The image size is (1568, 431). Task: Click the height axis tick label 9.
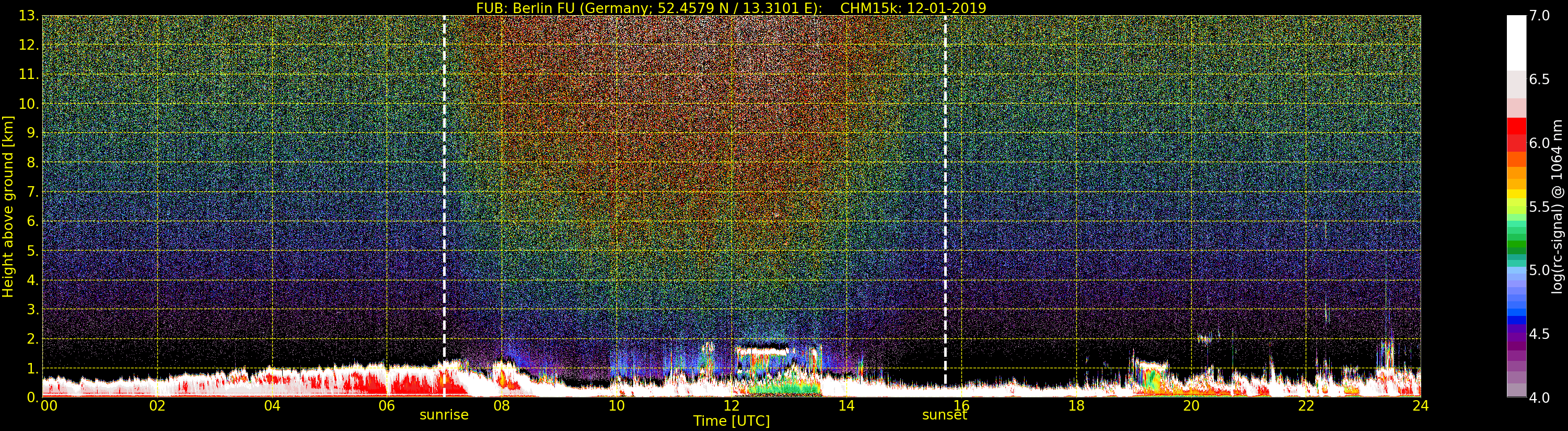tap(33, 133)
